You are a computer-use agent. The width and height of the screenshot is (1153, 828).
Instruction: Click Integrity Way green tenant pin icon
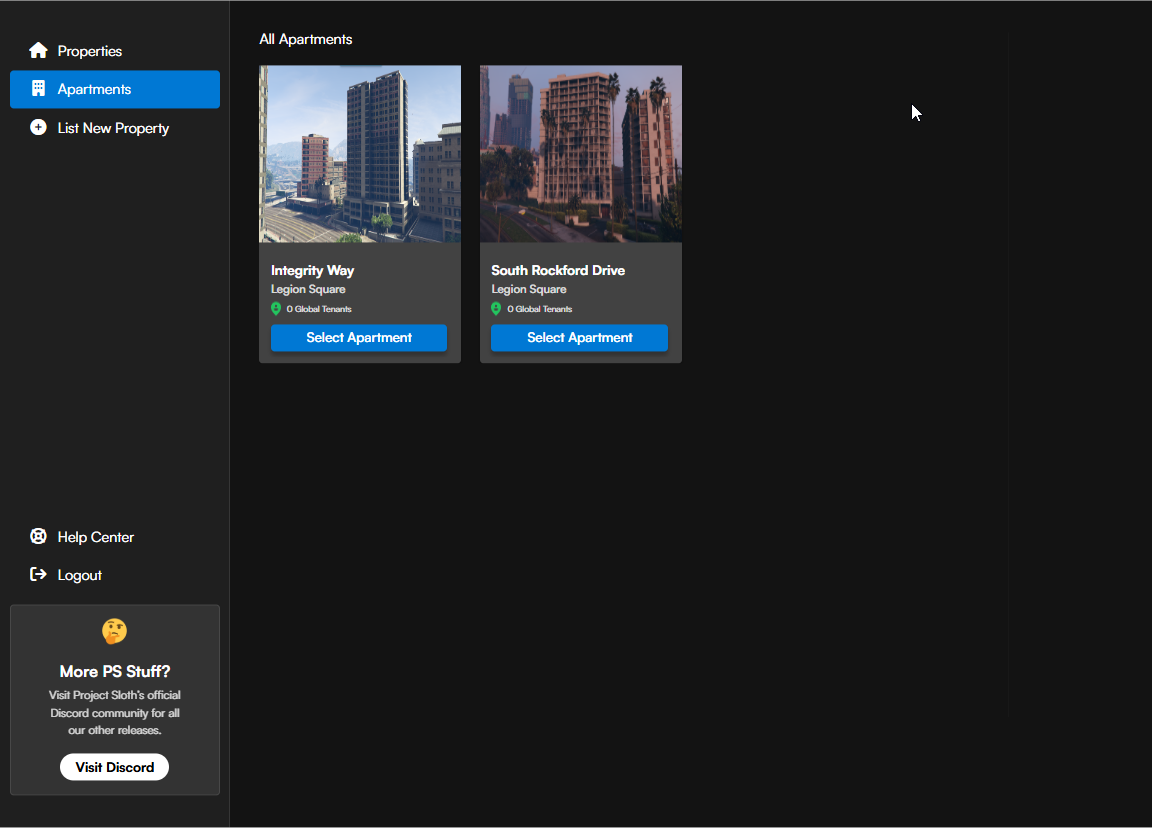[276, 308]
